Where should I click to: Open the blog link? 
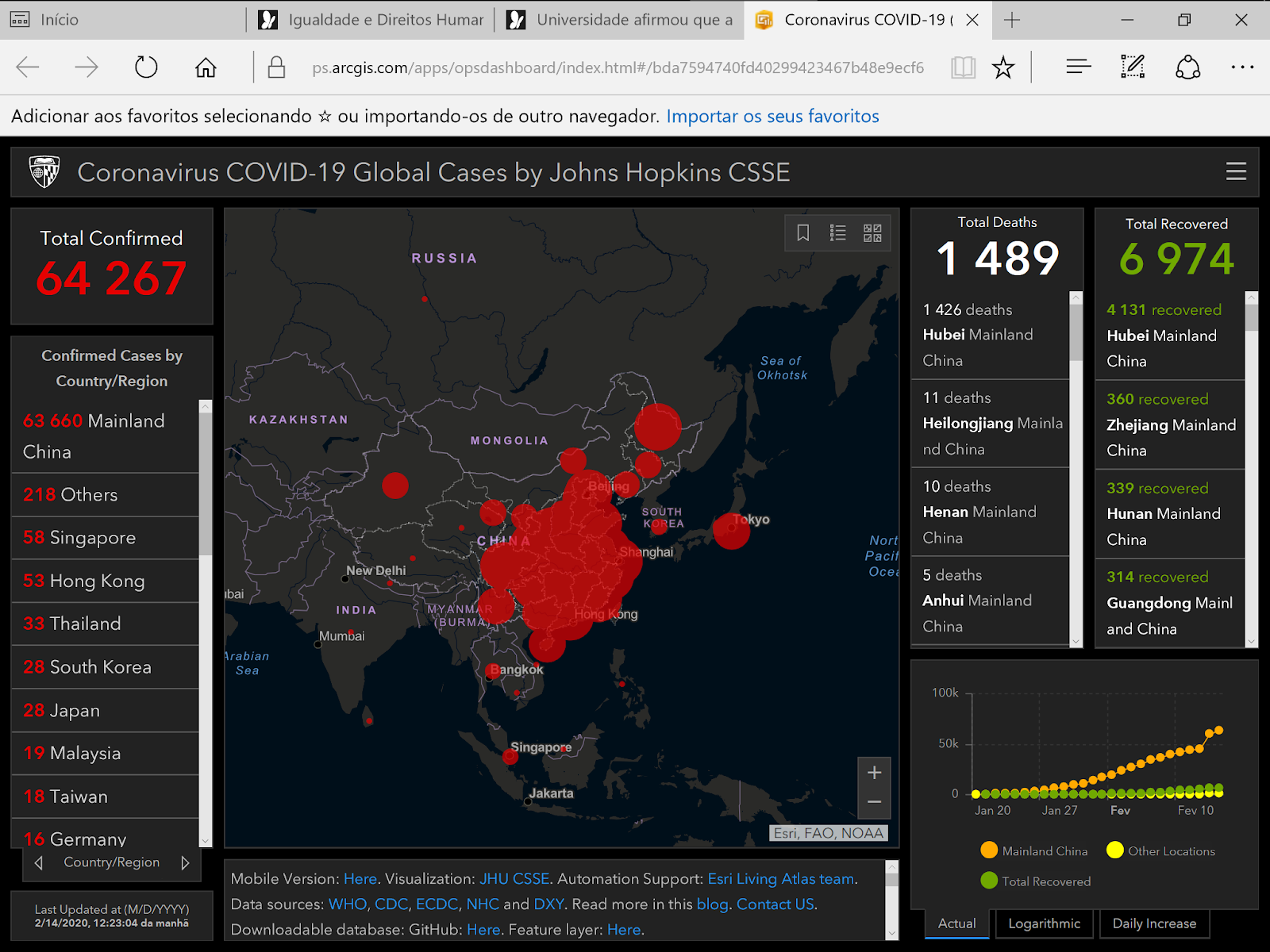pos(712,904)
